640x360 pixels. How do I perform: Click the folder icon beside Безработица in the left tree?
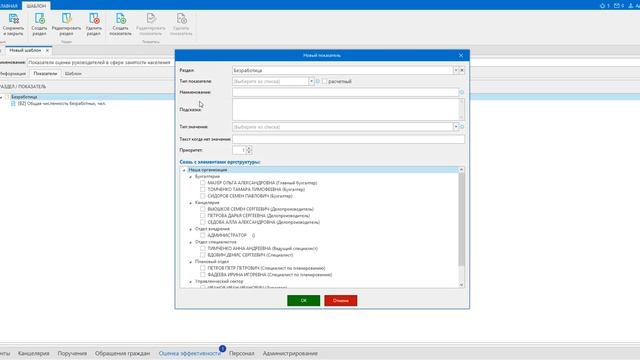pos(7,97)
